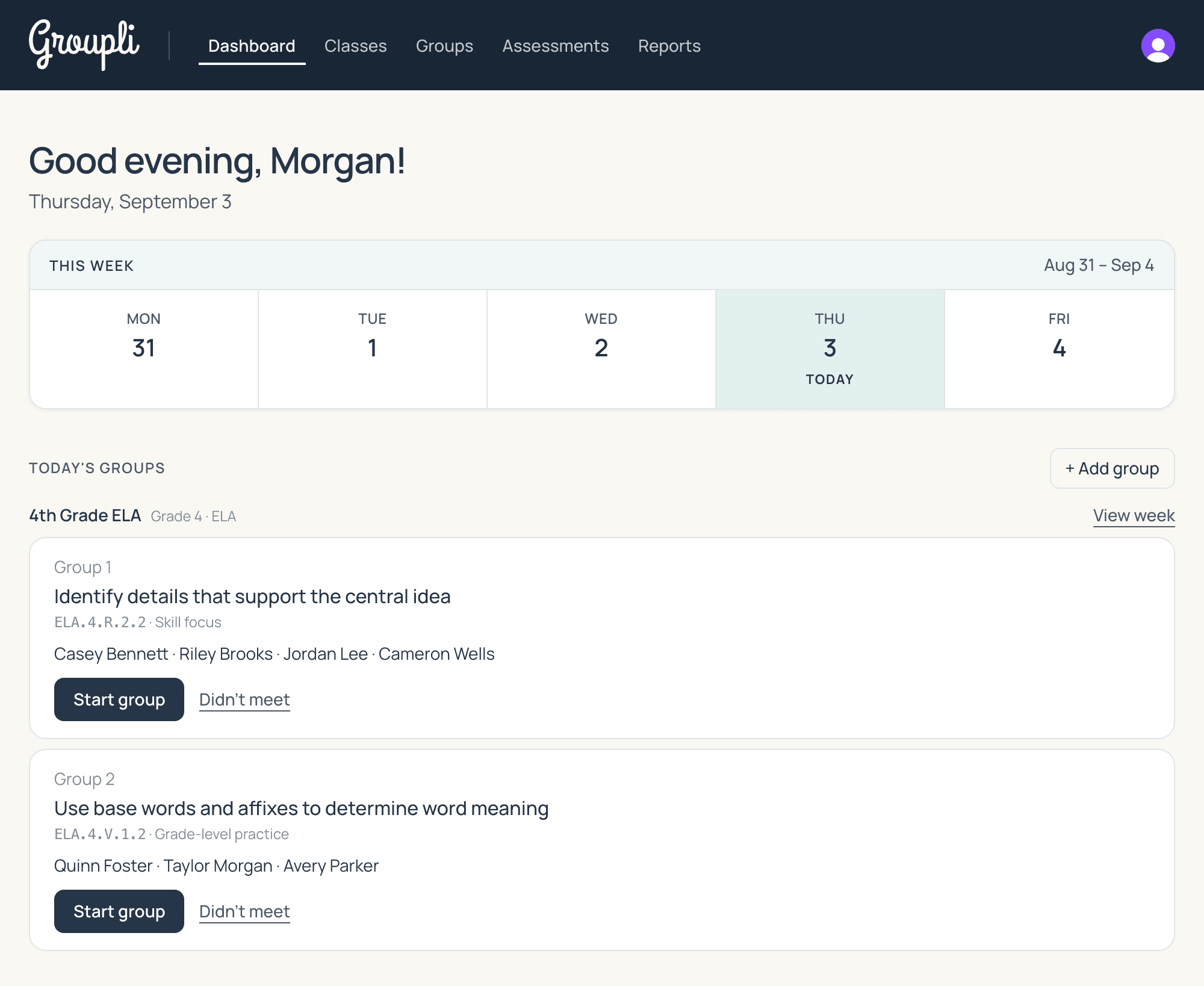
Task: Click the 'Group 1' label
Action: [x=82, y=568]
